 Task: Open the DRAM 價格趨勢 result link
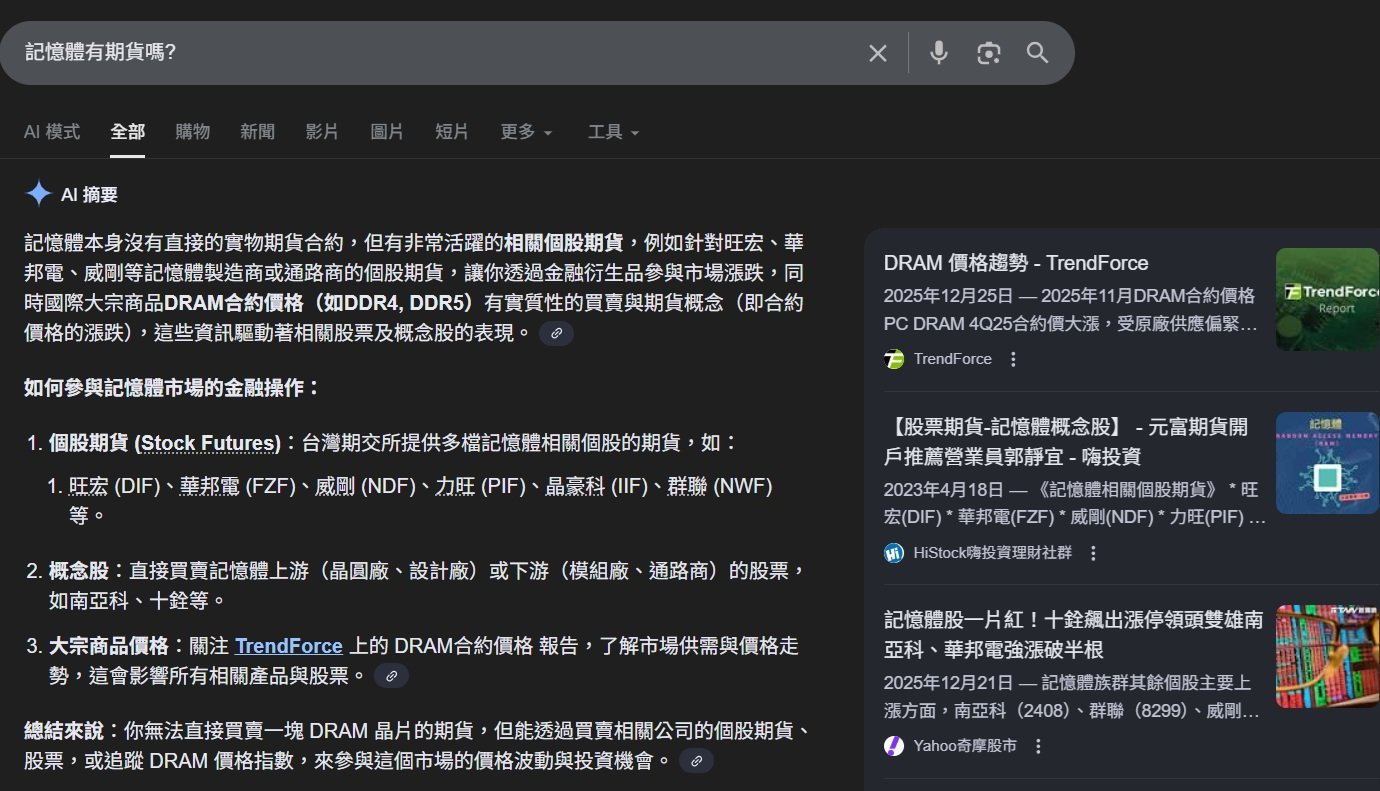point(1016,263)
